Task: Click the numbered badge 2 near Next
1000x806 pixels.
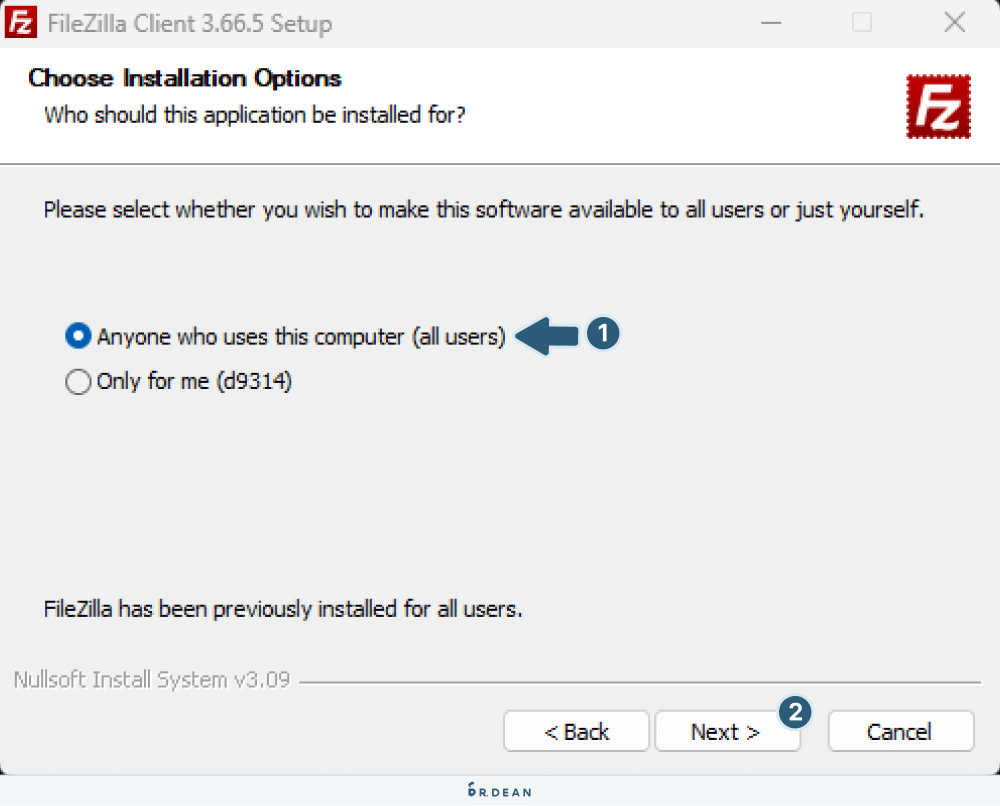Action: (x=795, y=712)
